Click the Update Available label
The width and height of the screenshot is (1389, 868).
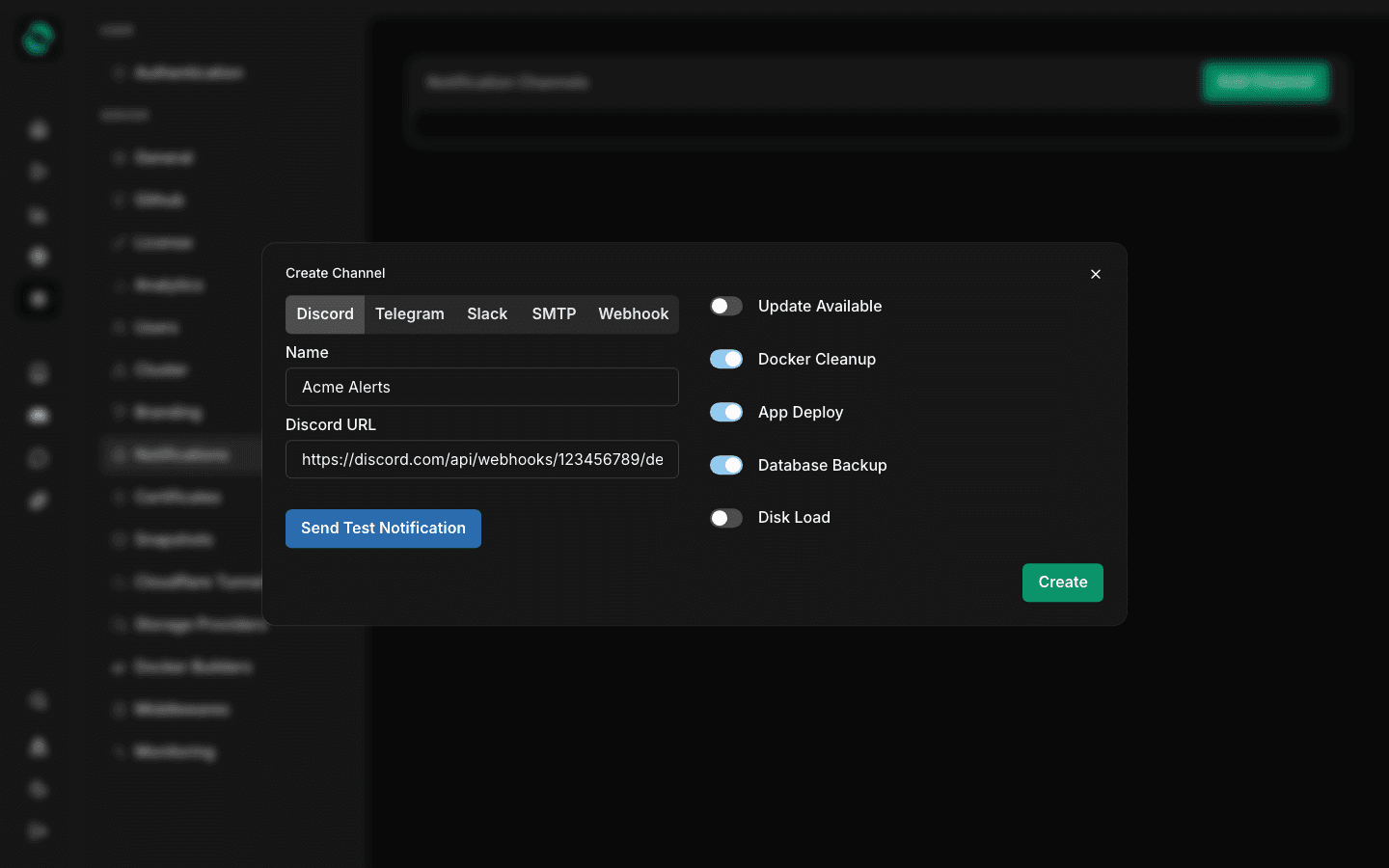tap(820, 306)
